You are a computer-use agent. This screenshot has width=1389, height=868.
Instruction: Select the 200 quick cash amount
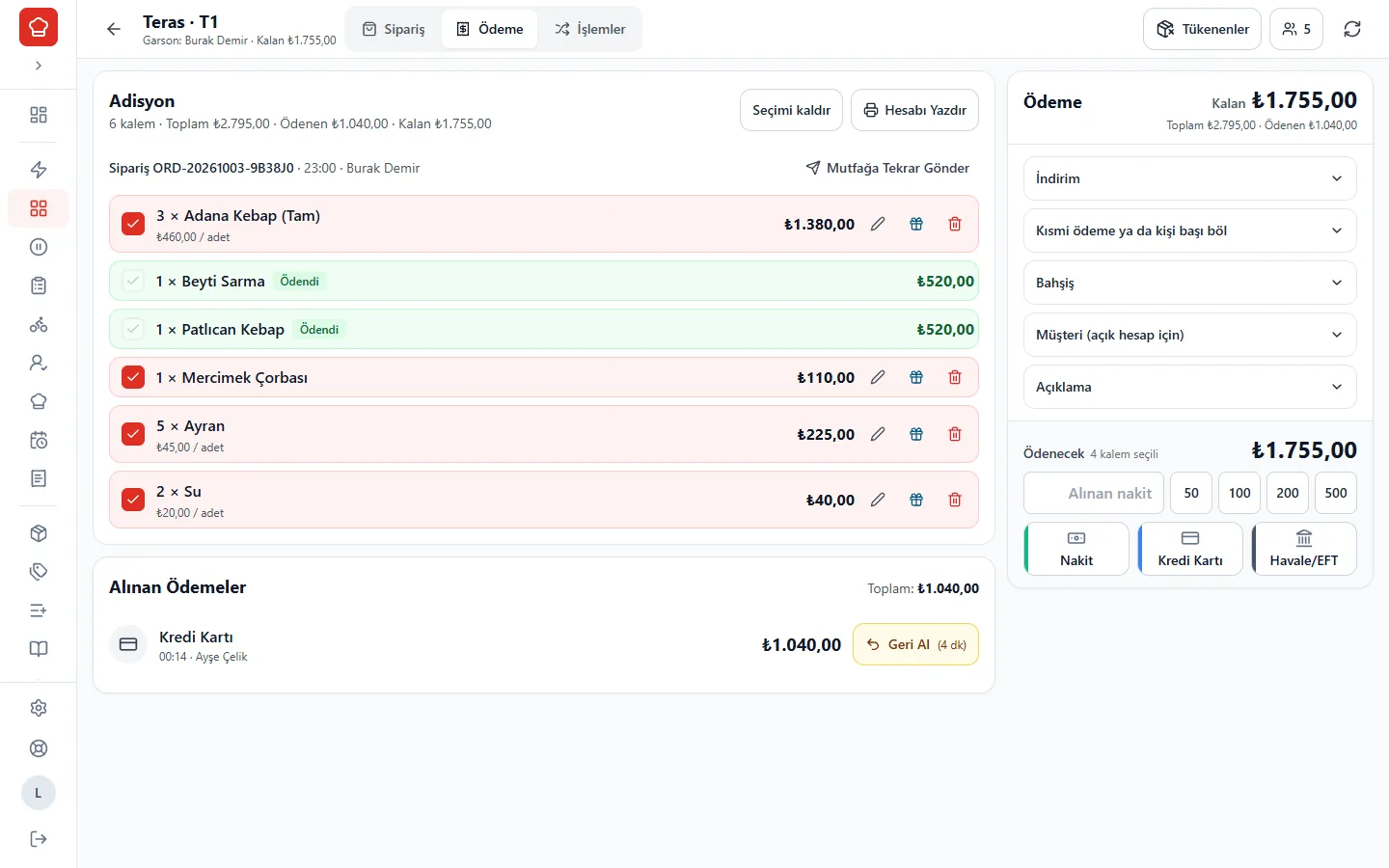click(1288, 493)
